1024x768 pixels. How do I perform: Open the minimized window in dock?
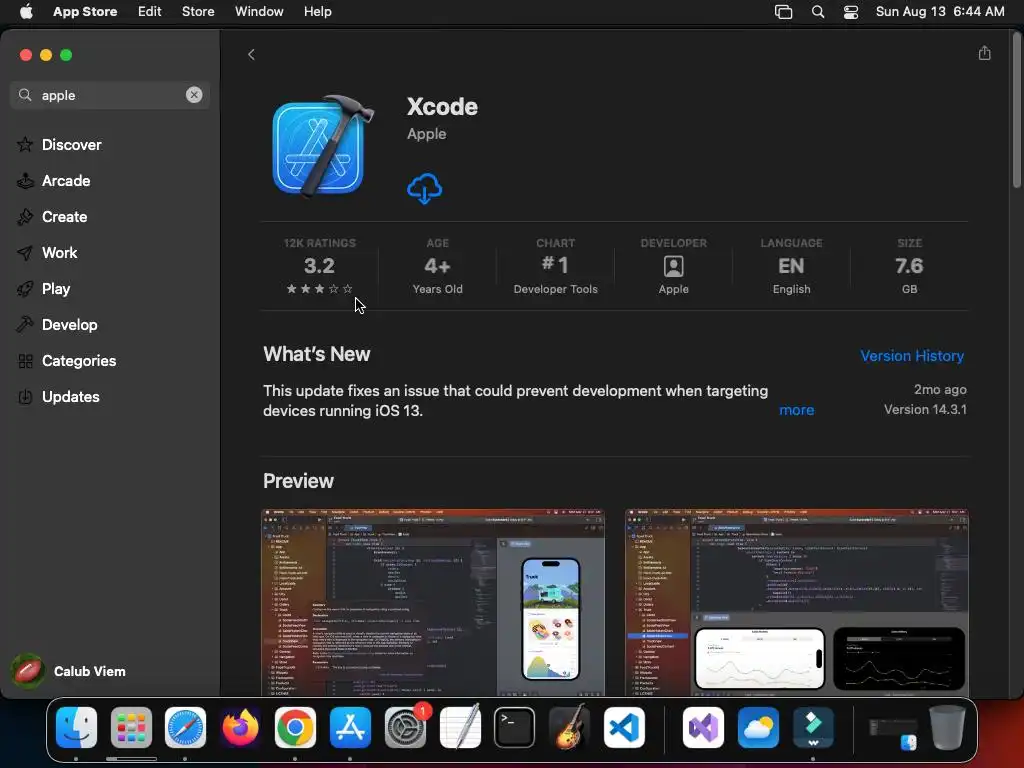click(892, 732)
